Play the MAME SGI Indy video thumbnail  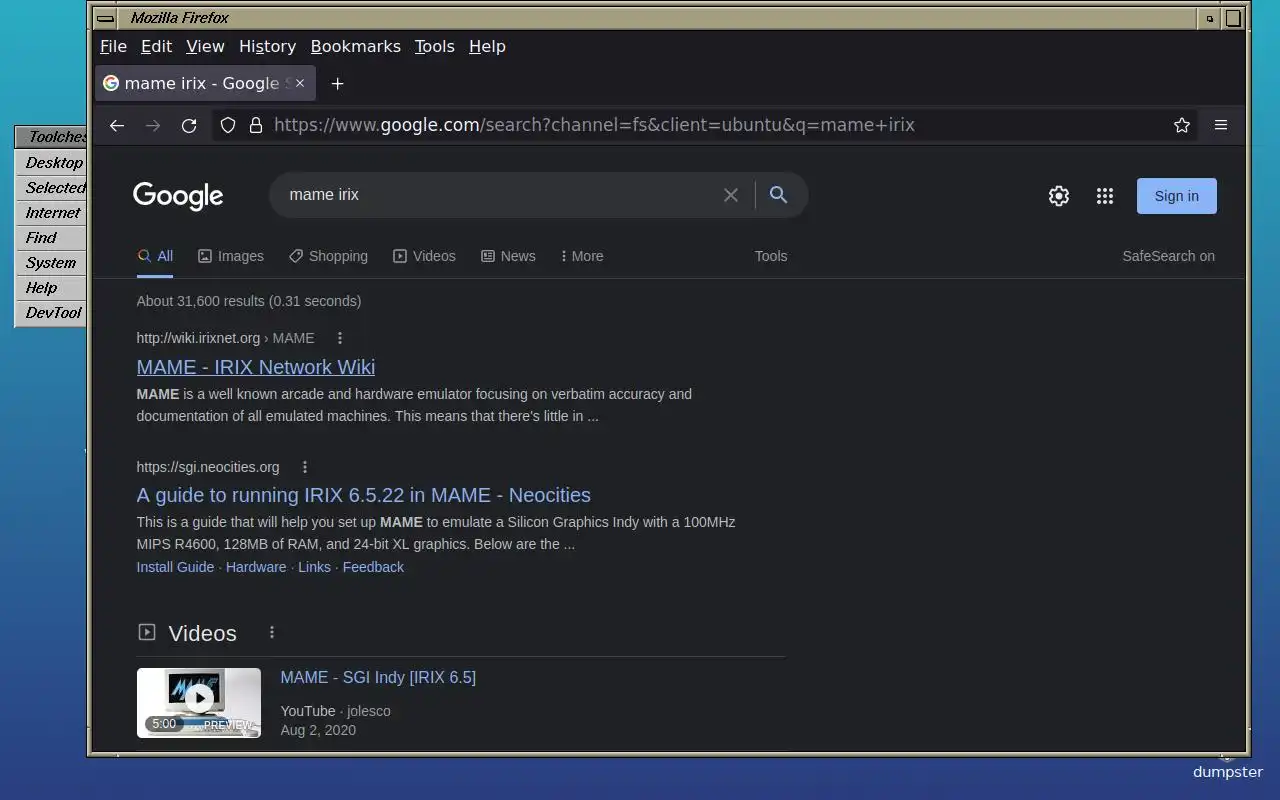point(199,703)
